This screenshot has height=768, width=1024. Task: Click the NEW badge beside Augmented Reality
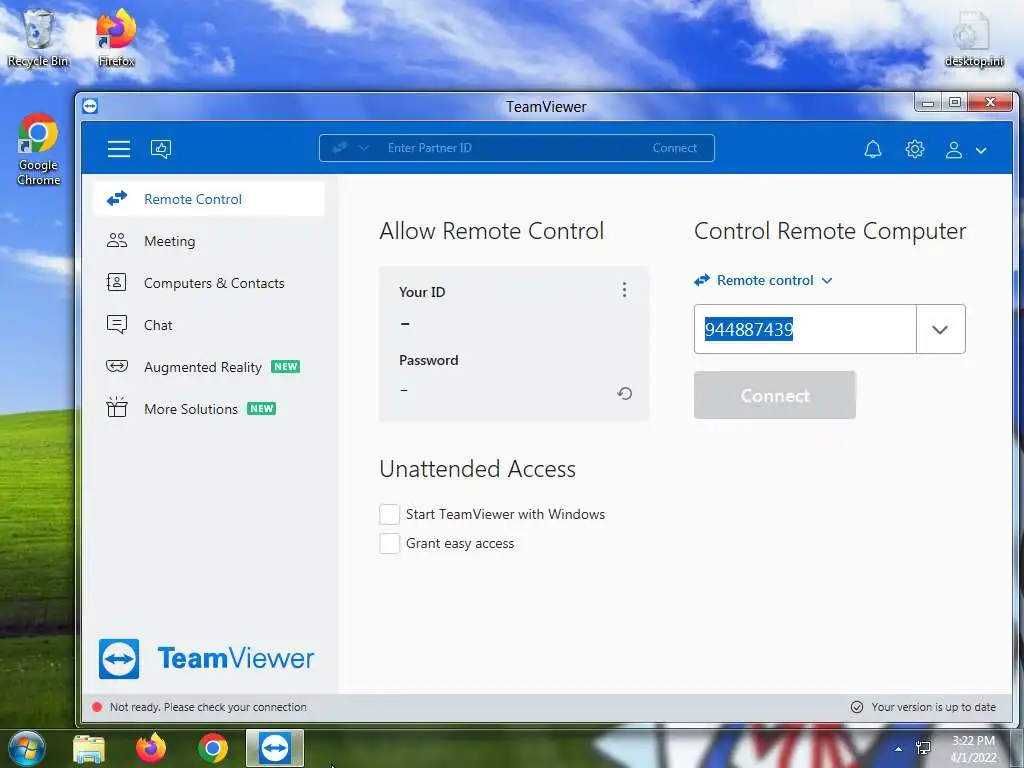point(285,366)
